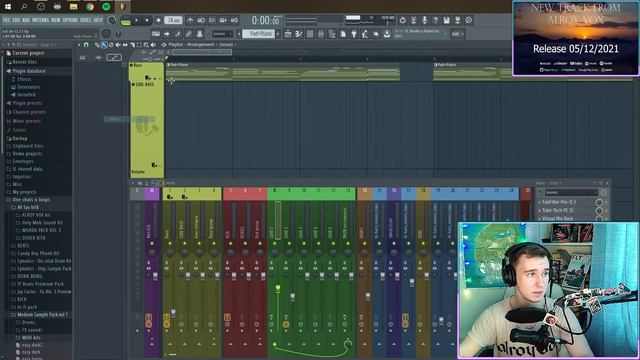Click the render export icon next to save

pos(458,20)
